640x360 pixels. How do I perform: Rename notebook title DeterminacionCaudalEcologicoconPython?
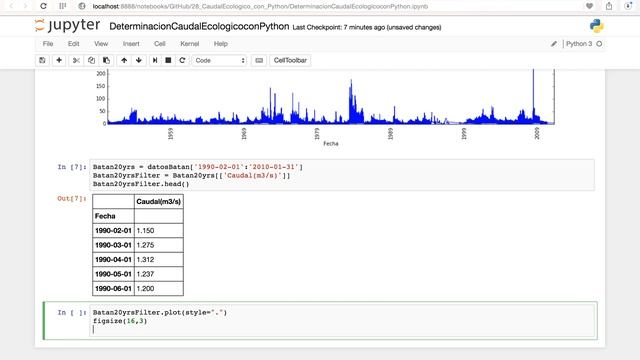tap(199, 27)
